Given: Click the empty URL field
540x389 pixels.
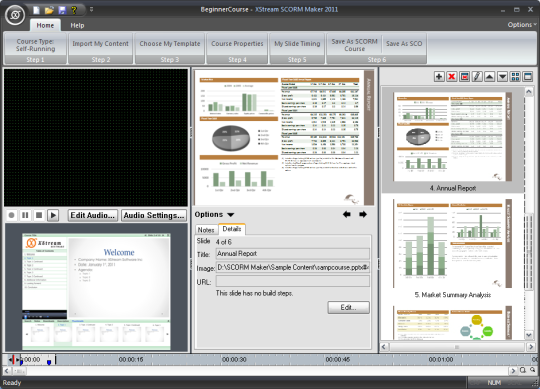Looking at the screenshot, I should [x=293, y=282].
